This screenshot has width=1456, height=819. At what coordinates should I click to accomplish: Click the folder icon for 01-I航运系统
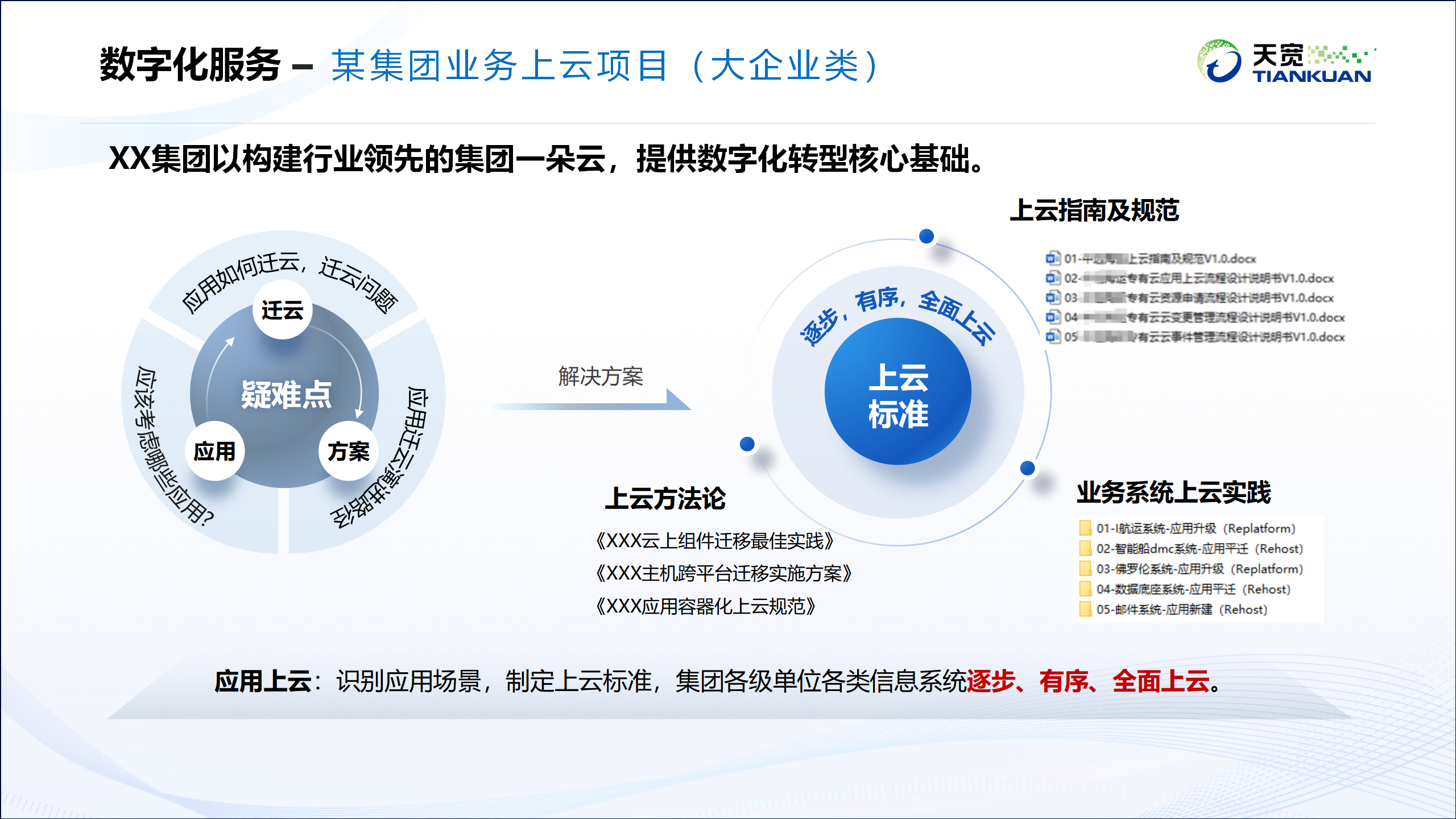[1085, 528]
